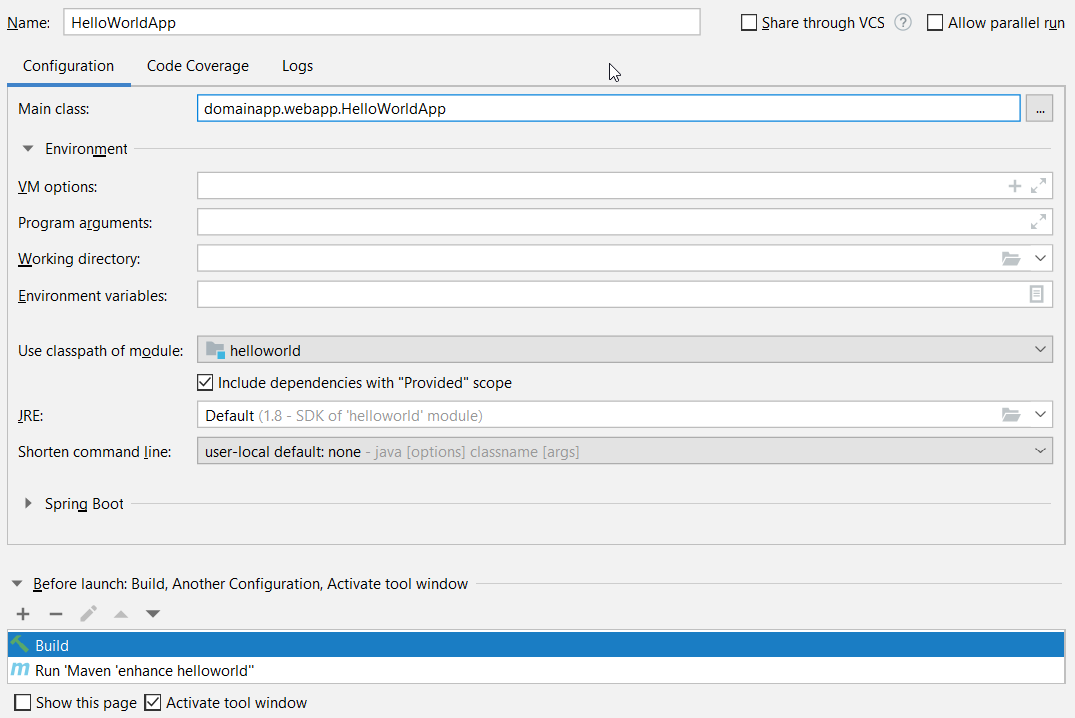Click Main class browse ellipsis button
The width and height of the screenshot is (1075, 718).
pos(1039,109)
